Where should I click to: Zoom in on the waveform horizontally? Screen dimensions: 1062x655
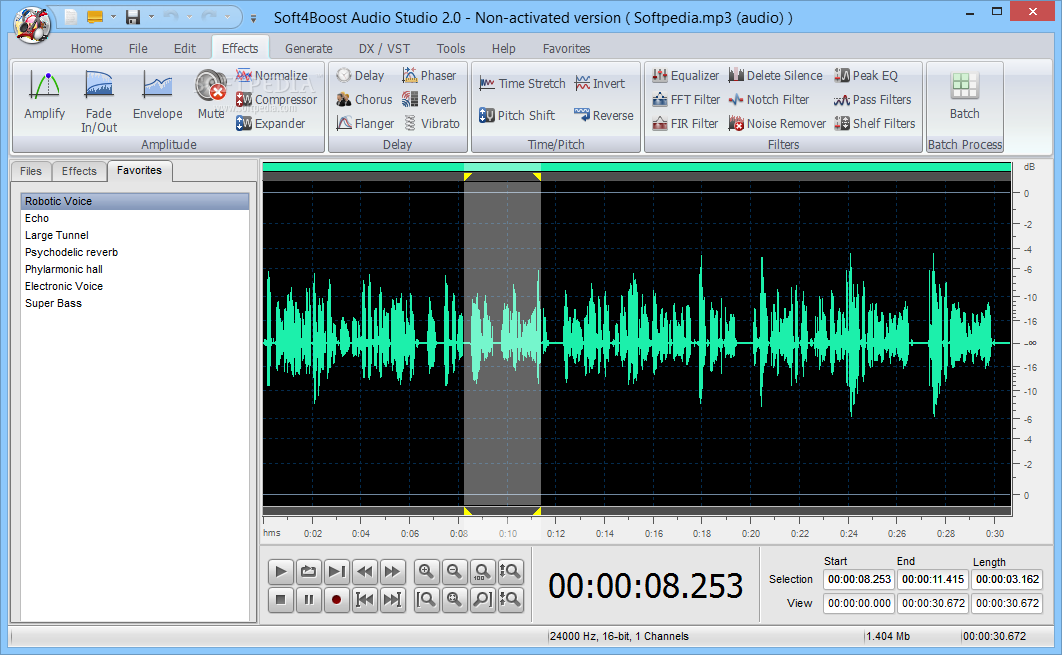[x=426, y=572]
